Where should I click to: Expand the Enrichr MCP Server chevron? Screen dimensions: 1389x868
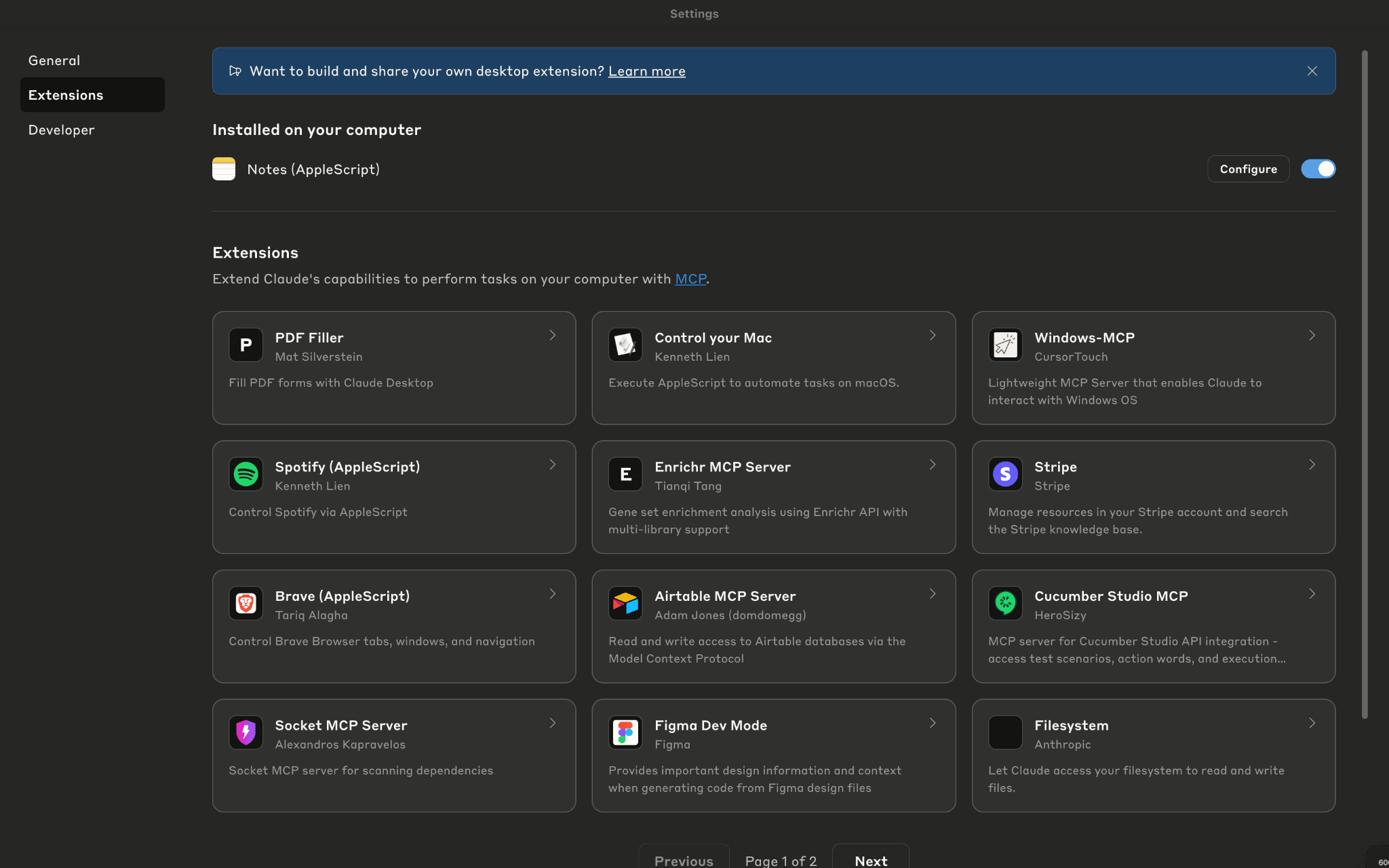point(933,465)
